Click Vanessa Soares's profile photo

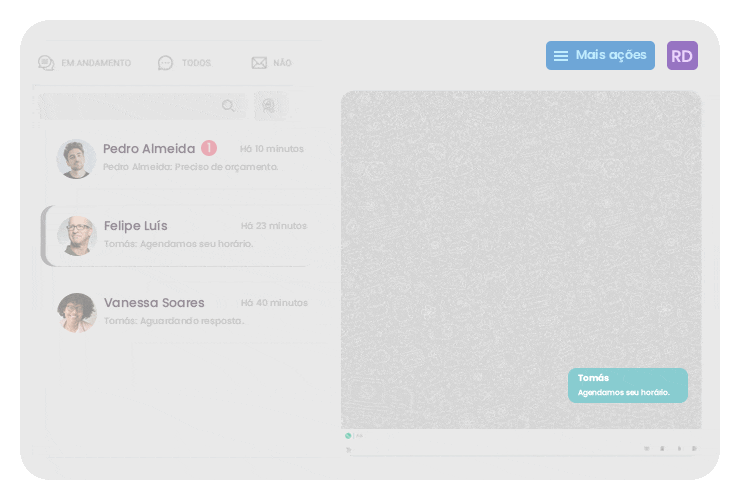point(76,312)
